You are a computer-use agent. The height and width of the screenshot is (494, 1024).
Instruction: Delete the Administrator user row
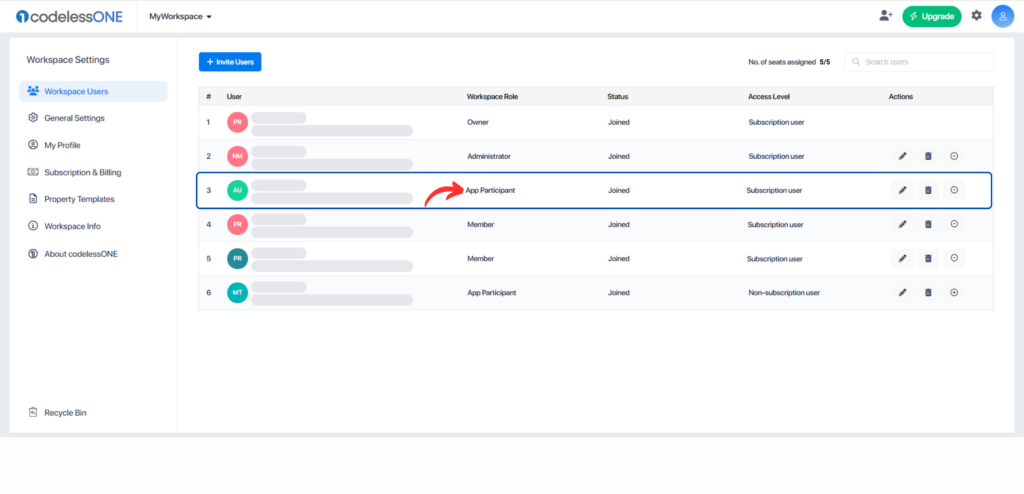pyautogui.click(x=928, y=156)
